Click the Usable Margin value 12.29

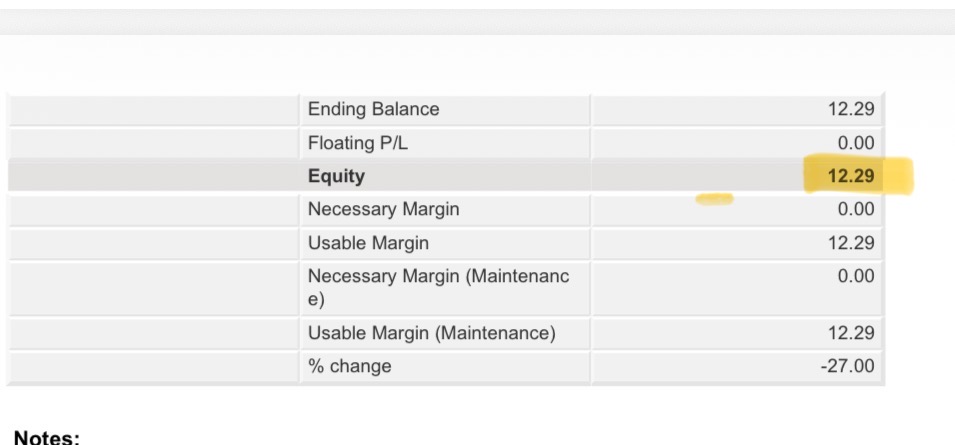tap(851, 243)
